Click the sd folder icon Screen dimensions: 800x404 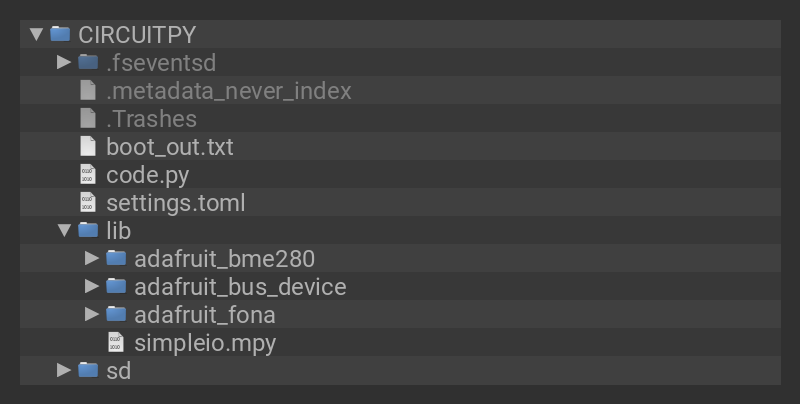click(88, 371)
